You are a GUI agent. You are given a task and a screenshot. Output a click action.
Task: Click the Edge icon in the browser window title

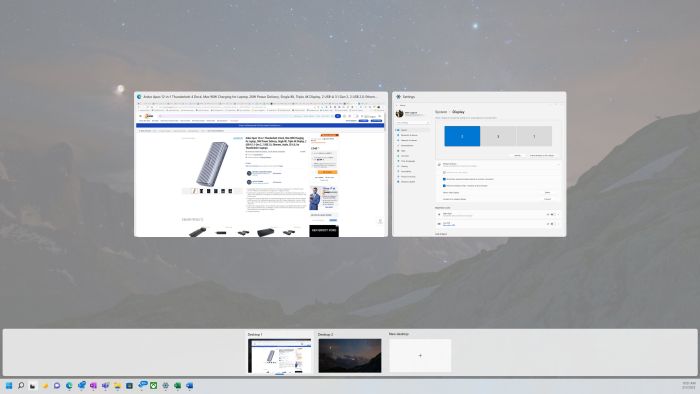[139, 96]
